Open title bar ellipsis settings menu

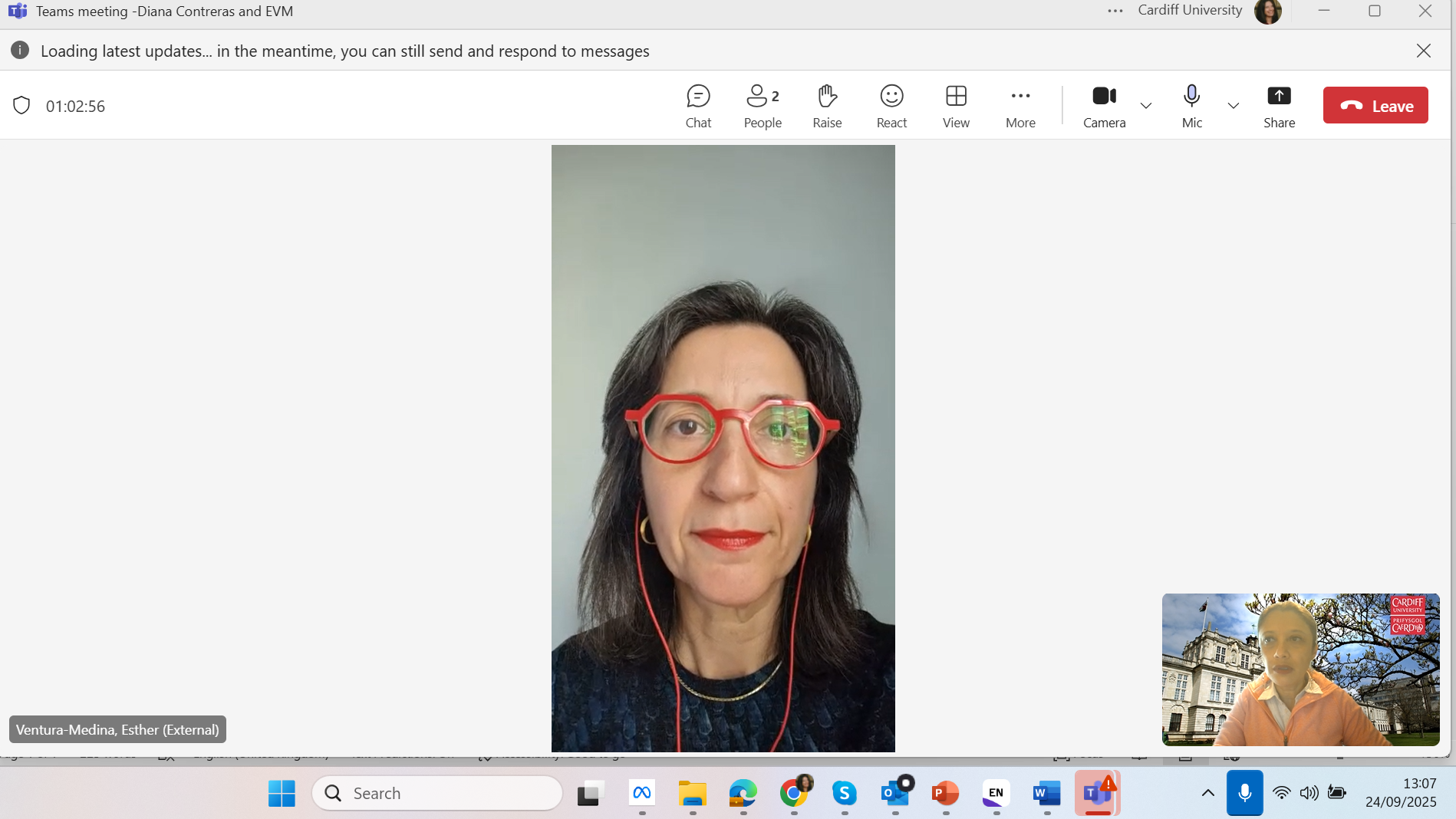point(1115,11)
